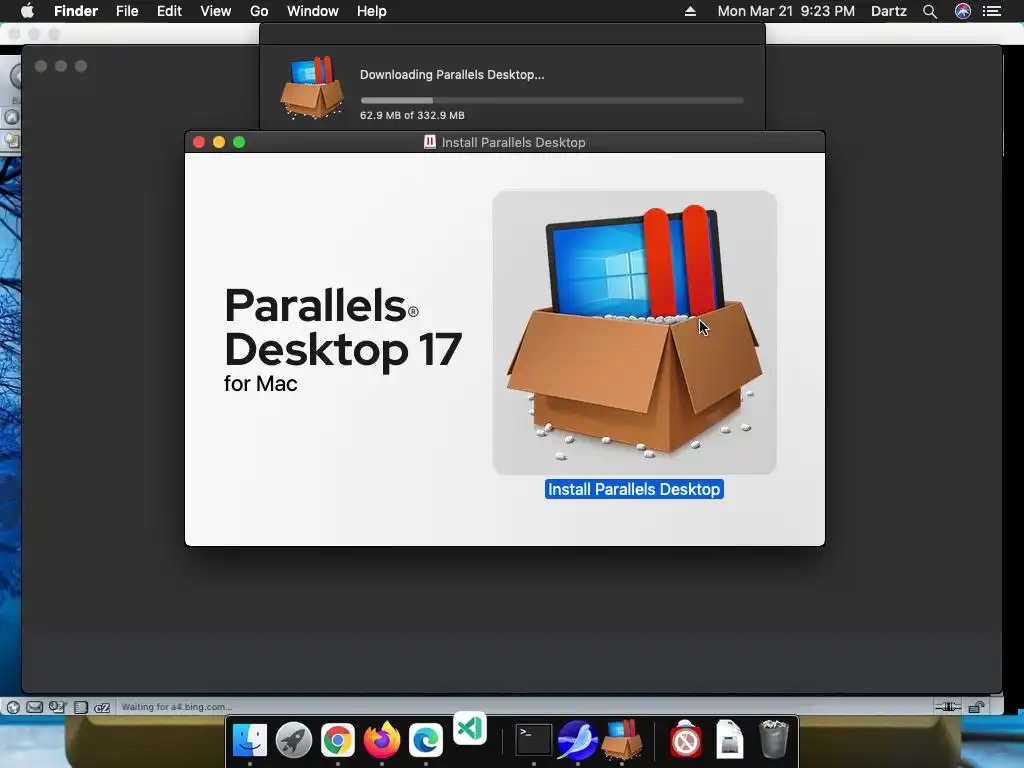This screenshot has width=1024, height=768.
Task: Open Spotlight search magnifier
Action: 930,11
